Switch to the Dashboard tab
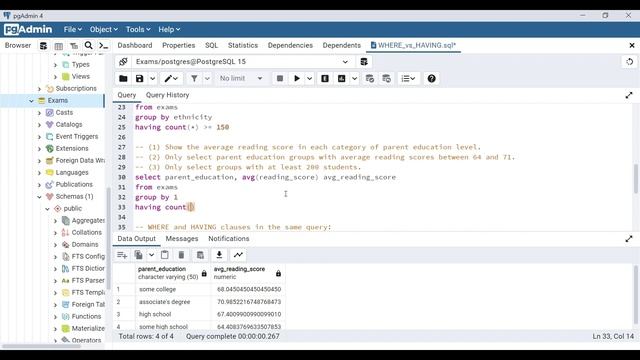Image resolution: width=640 pixels, height=360 pixels. click(x=135, y=45)
